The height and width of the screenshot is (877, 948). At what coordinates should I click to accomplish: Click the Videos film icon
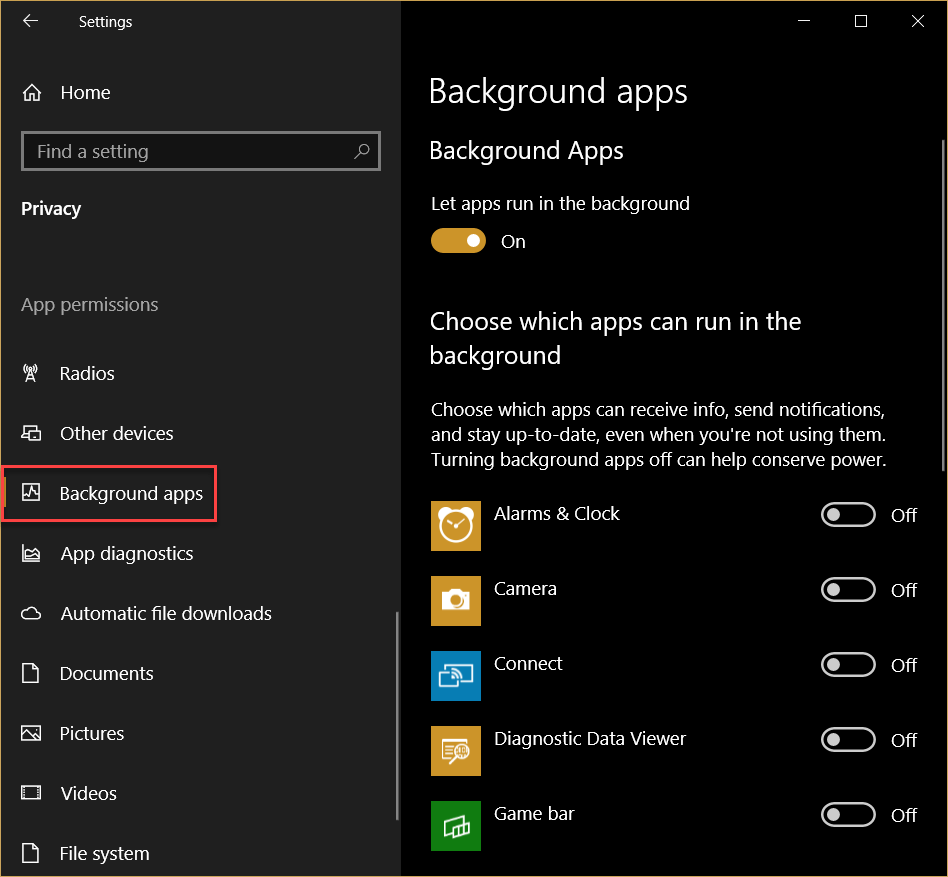point(31,793)
